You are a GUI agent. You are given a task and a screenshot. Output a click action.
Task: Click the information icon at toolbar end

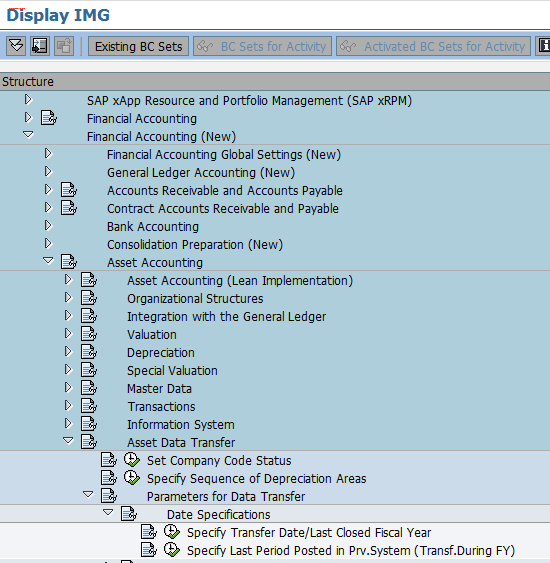543,46
